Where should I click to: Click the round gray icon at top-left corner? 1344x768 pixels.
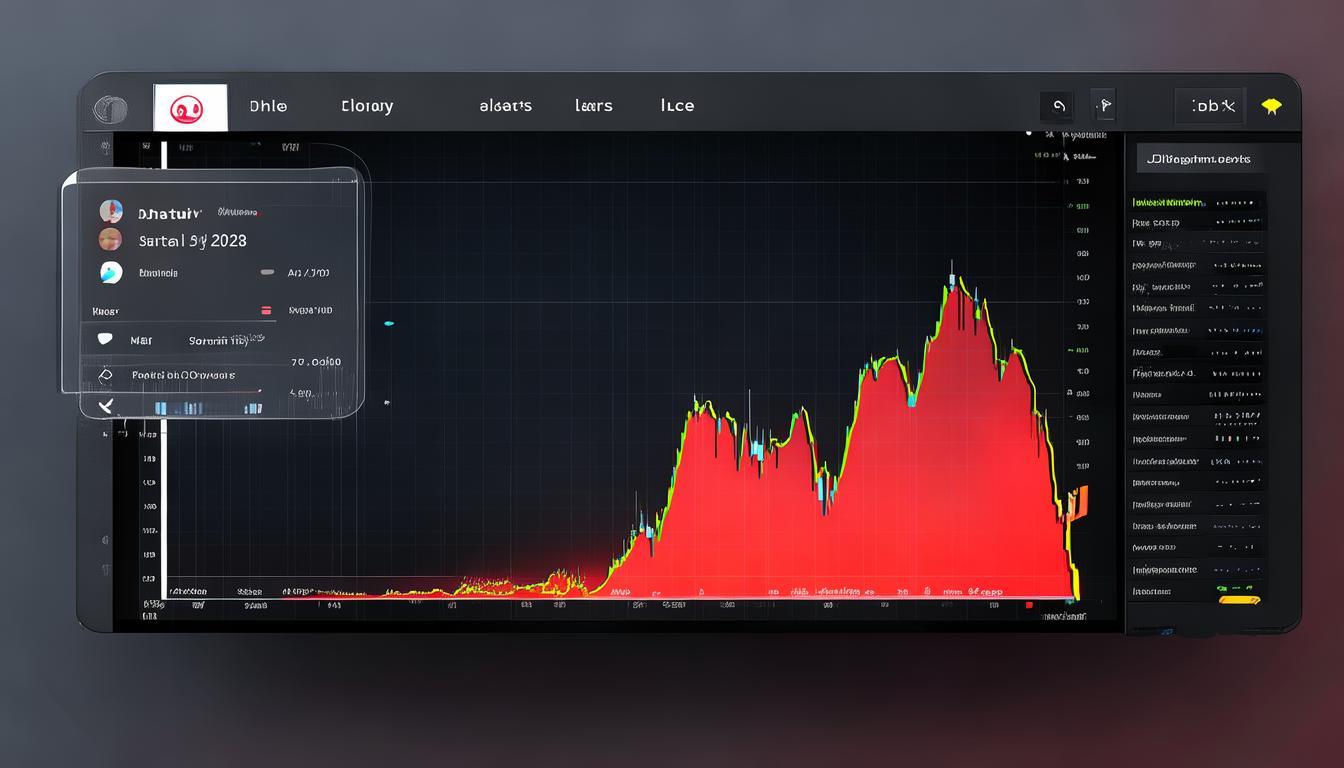(x=109, y=109)
